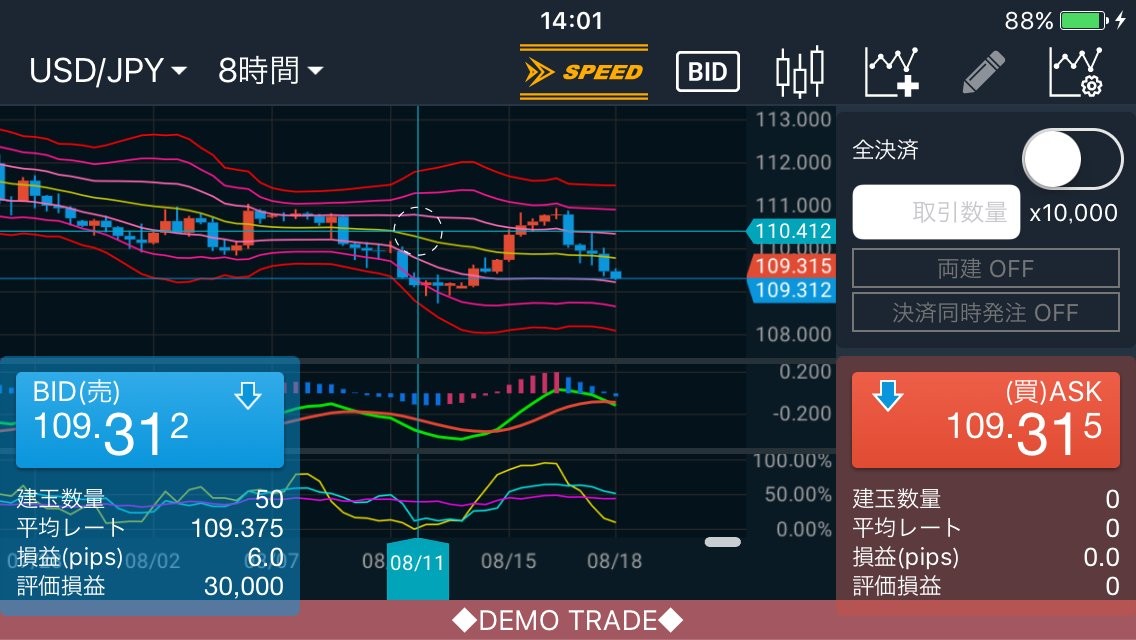Tap the blue arrow on ASK panel
Viewport: 1136px width, 640px height.
pyautogui.click(x=887, y=396)
